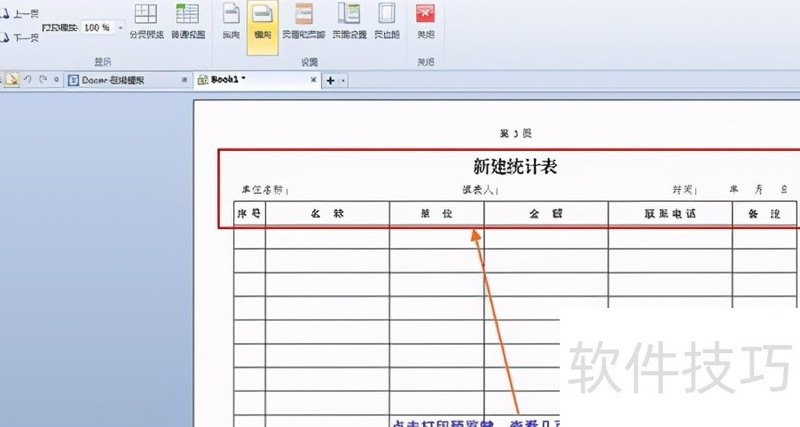
Task: Click the 序号 column header
Action: 249,213
